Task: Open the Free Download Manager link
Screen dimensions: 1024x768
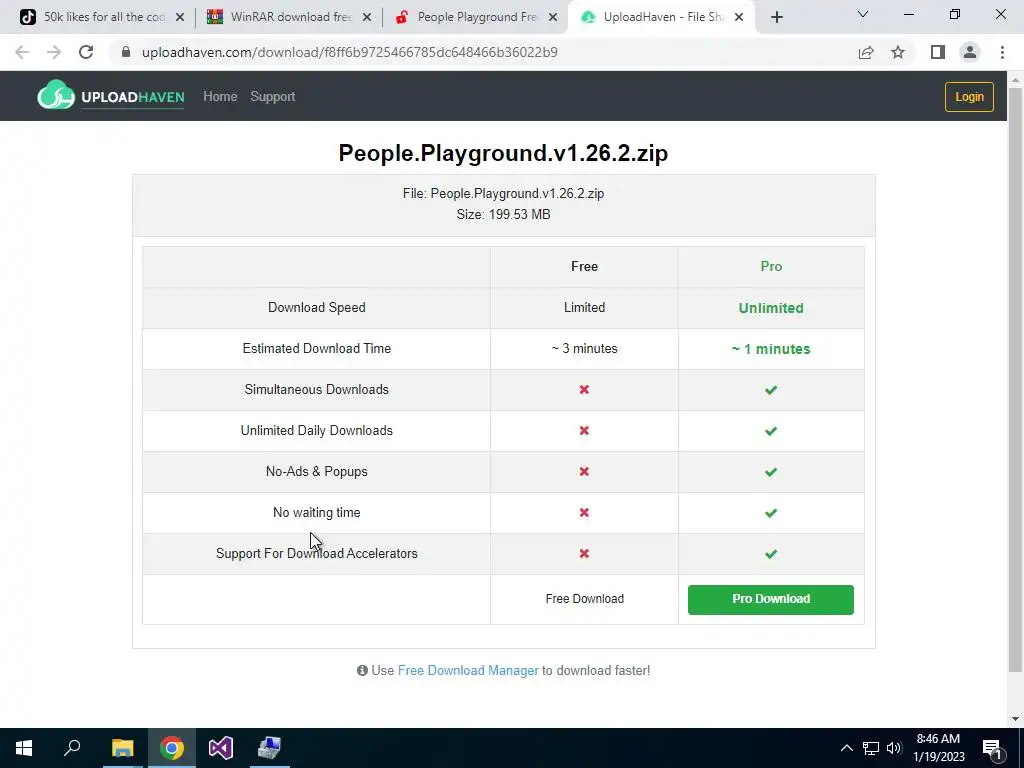Action: click(468, 670)
